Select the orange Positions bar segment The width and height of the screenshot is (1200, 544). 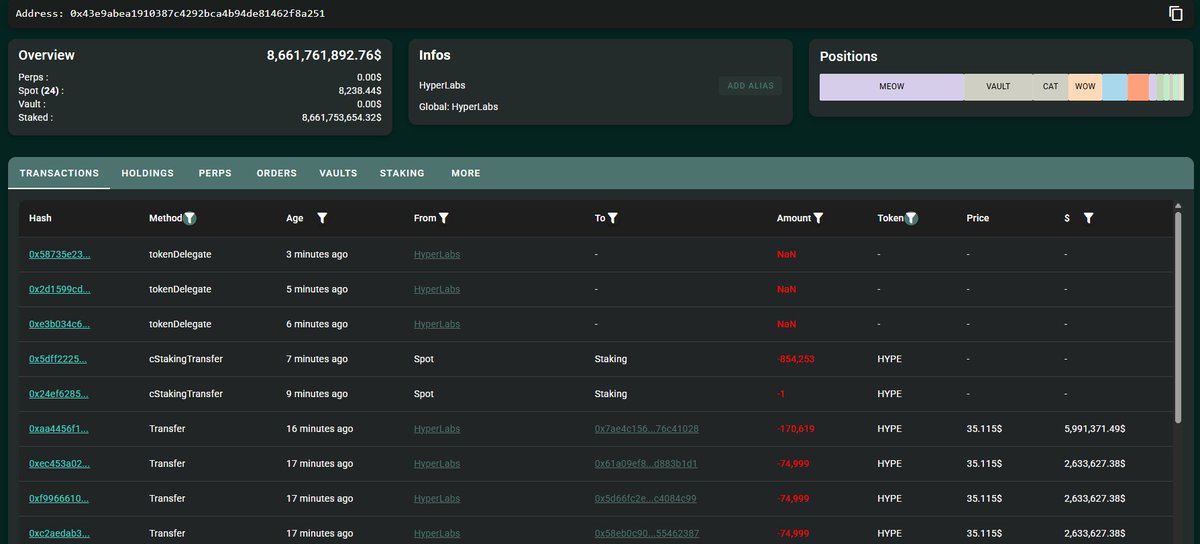click(x=1138, y=87)
